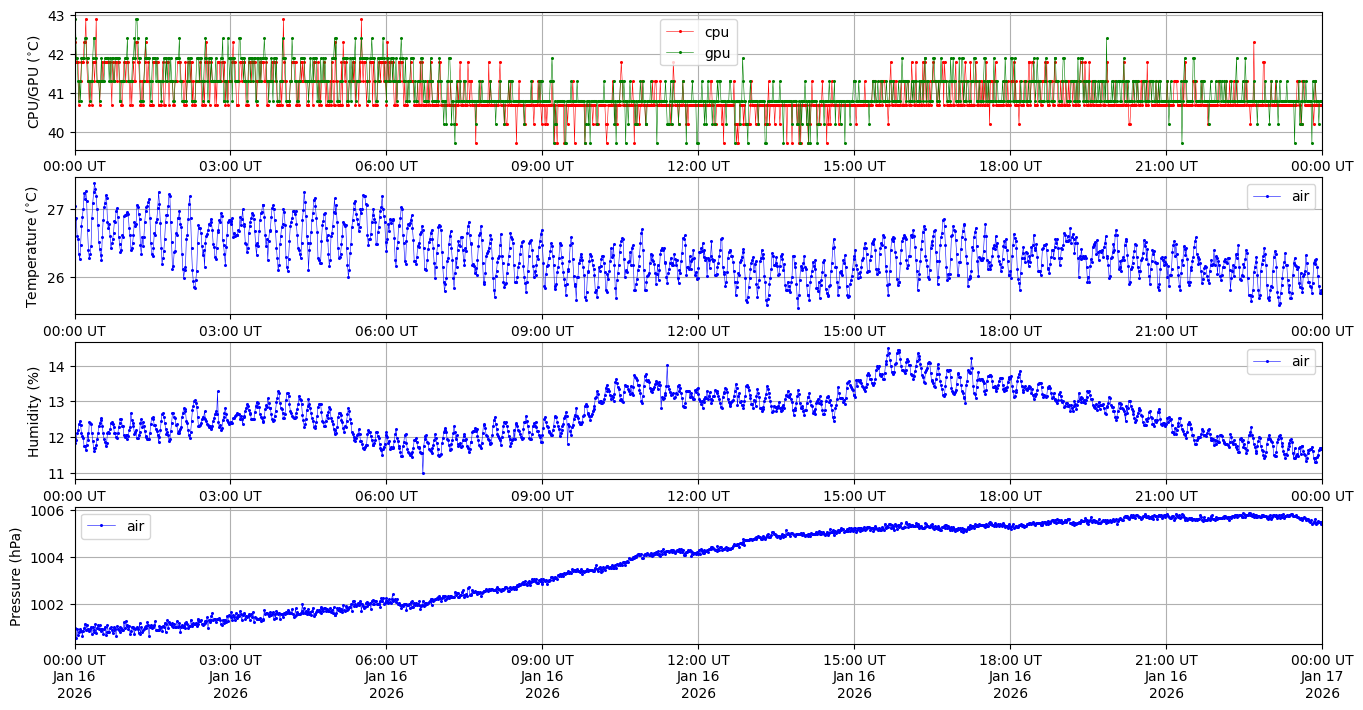Click the 03:00 UT Jan 16 label under Pressure plot
Screen dimensions: 1363x710
[230, 677]
